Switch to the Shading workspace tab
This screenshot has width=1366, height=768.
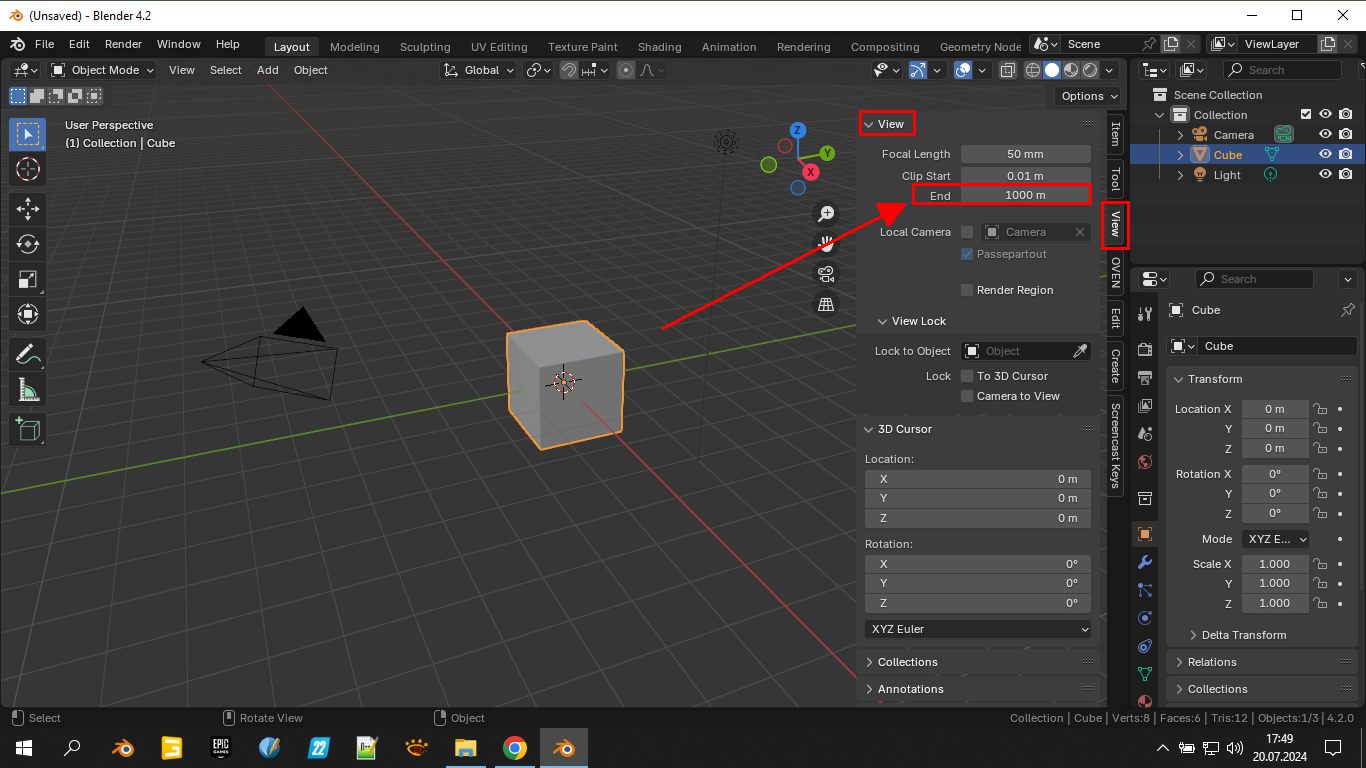click(660, 47)
